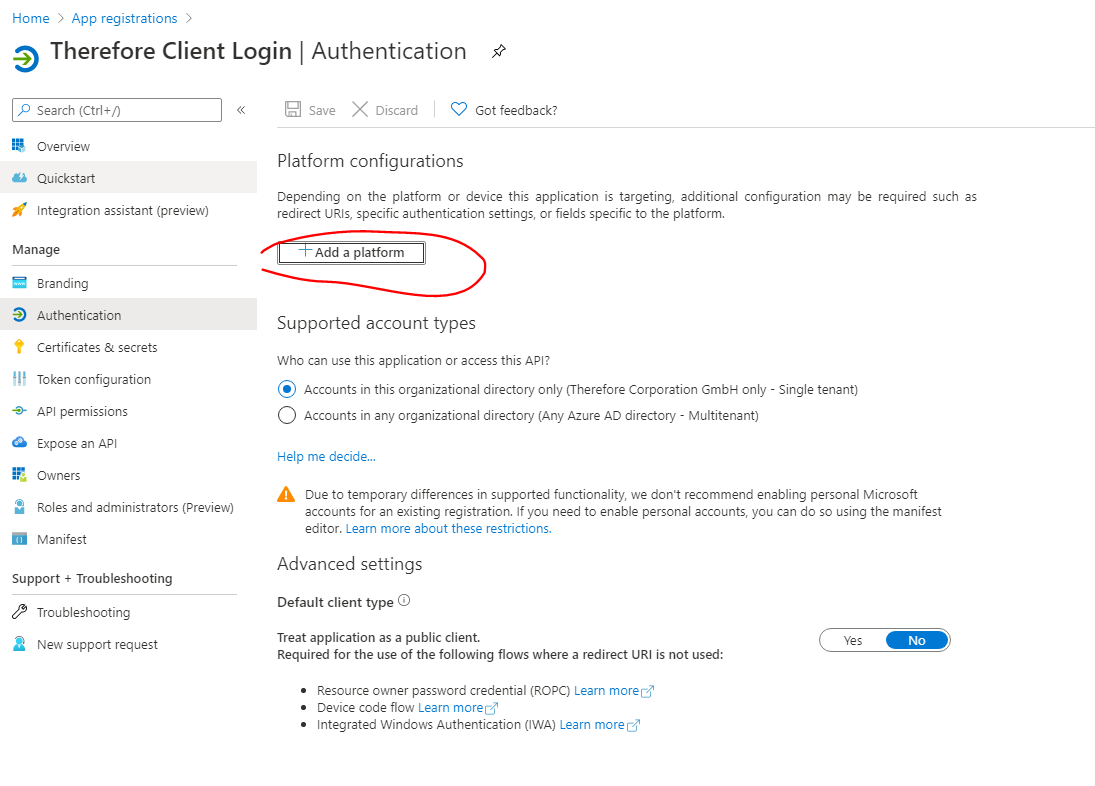The image size is (1095, 786).
Task: Click external link icon after ROPC Learn more
Action: coord(647,691)
